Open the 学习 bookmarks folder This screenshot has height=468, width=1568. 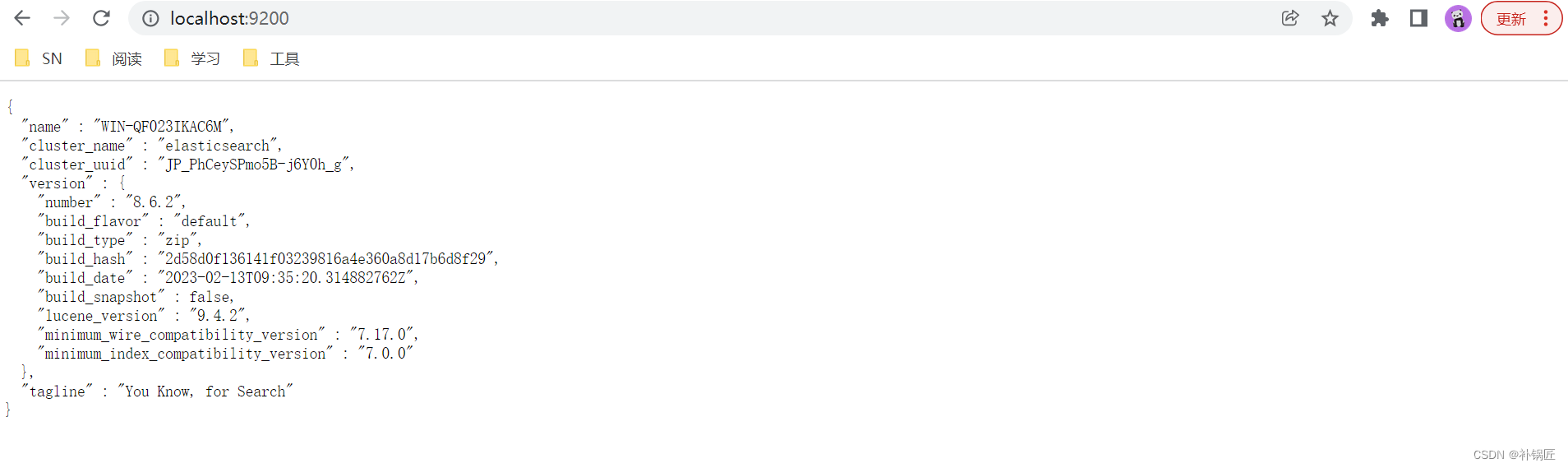pyautogui.click(x=192, y=58)
